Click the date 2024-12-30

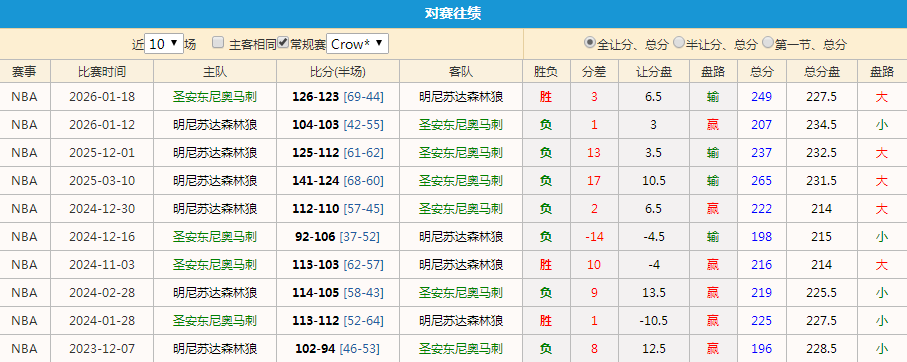102,208
